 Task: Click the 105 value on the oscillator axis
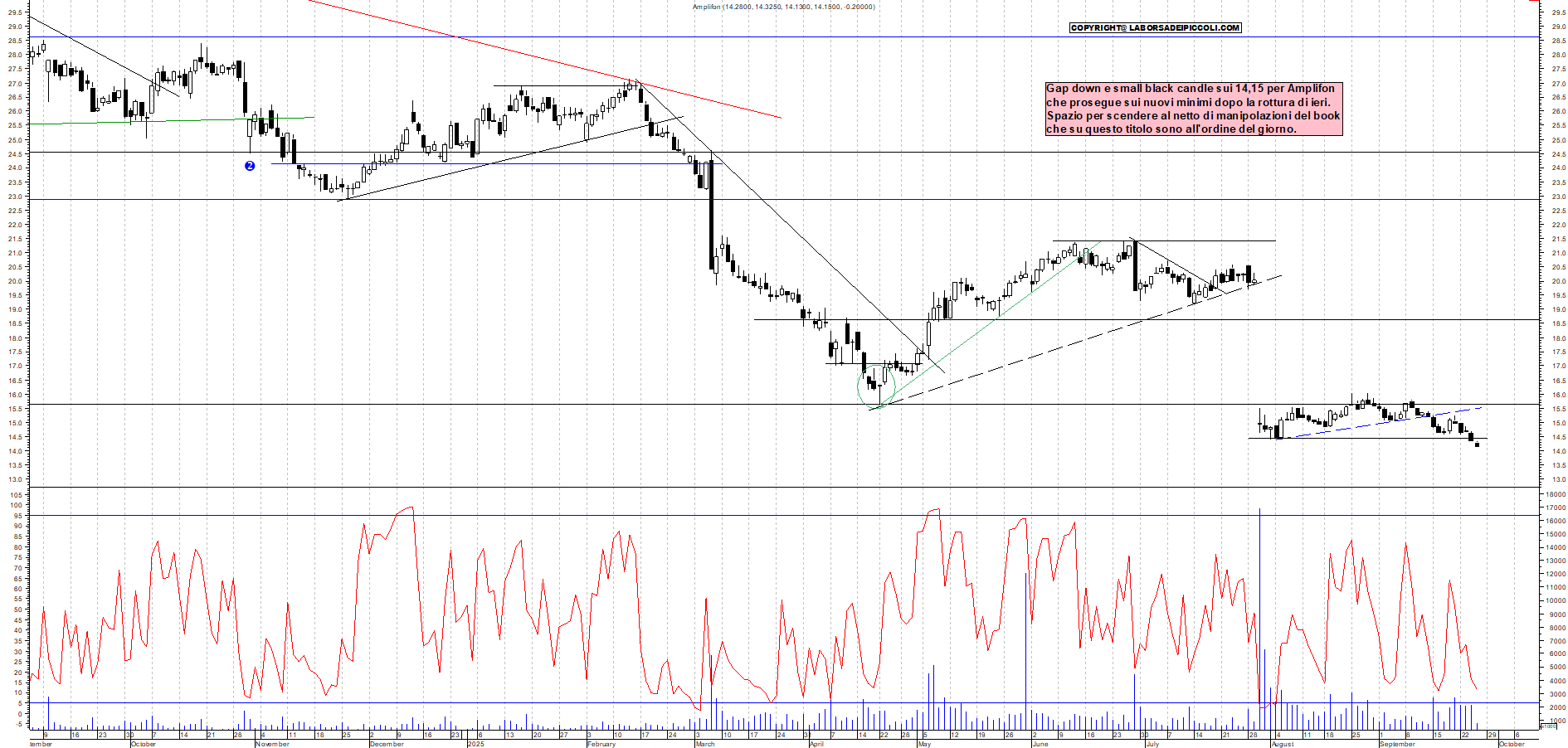click(17, 494)
